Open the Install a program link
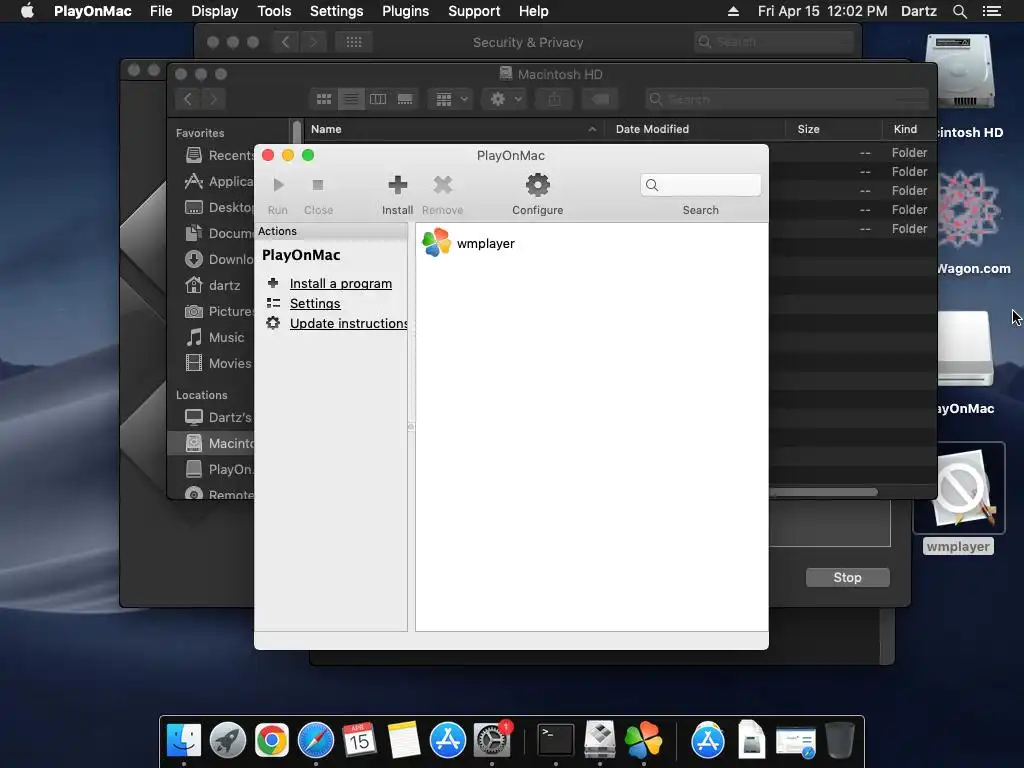 point(341,283)
